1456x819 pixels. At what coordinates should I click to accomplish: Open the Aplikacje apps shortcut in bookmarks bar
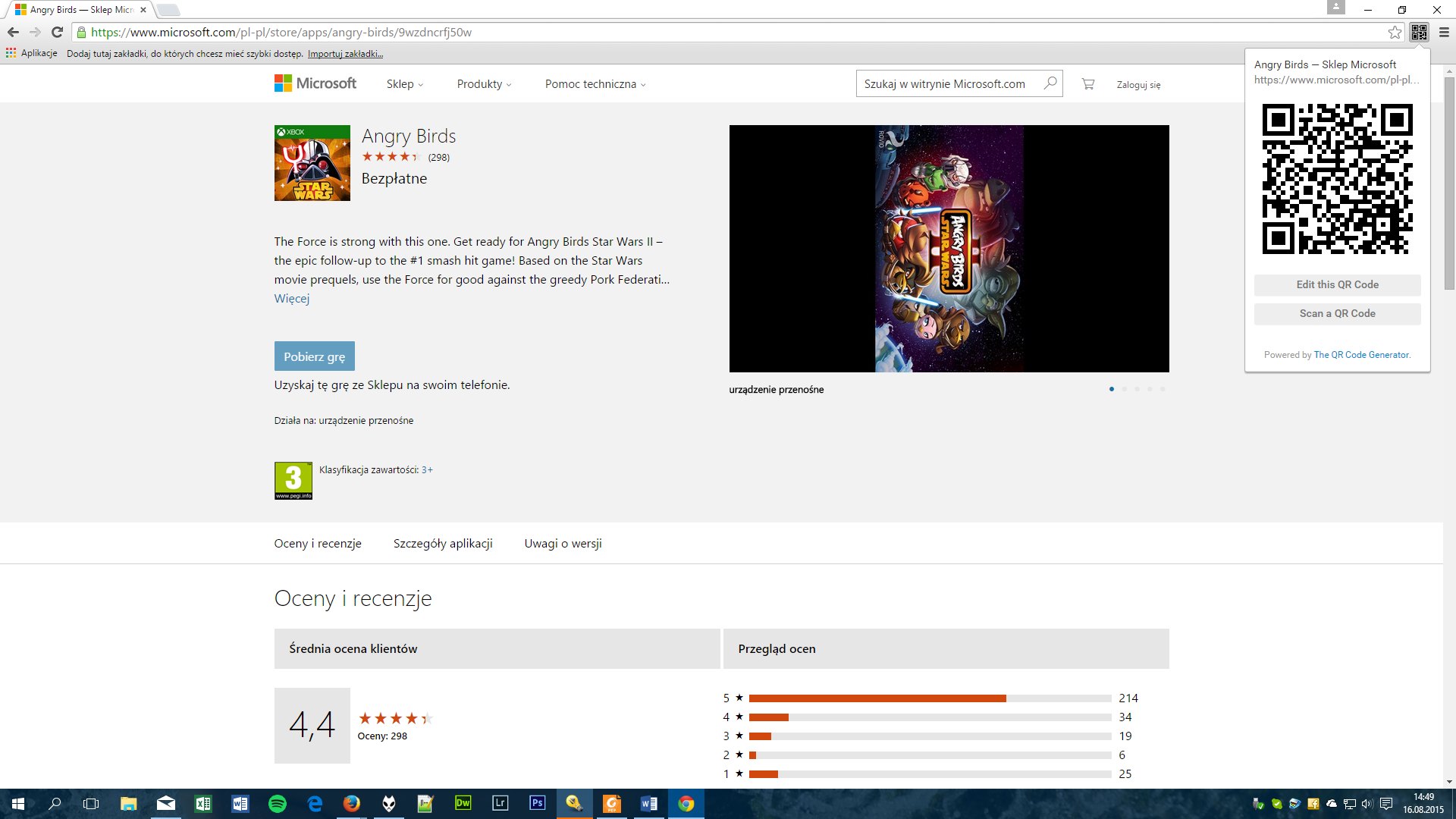32,53
